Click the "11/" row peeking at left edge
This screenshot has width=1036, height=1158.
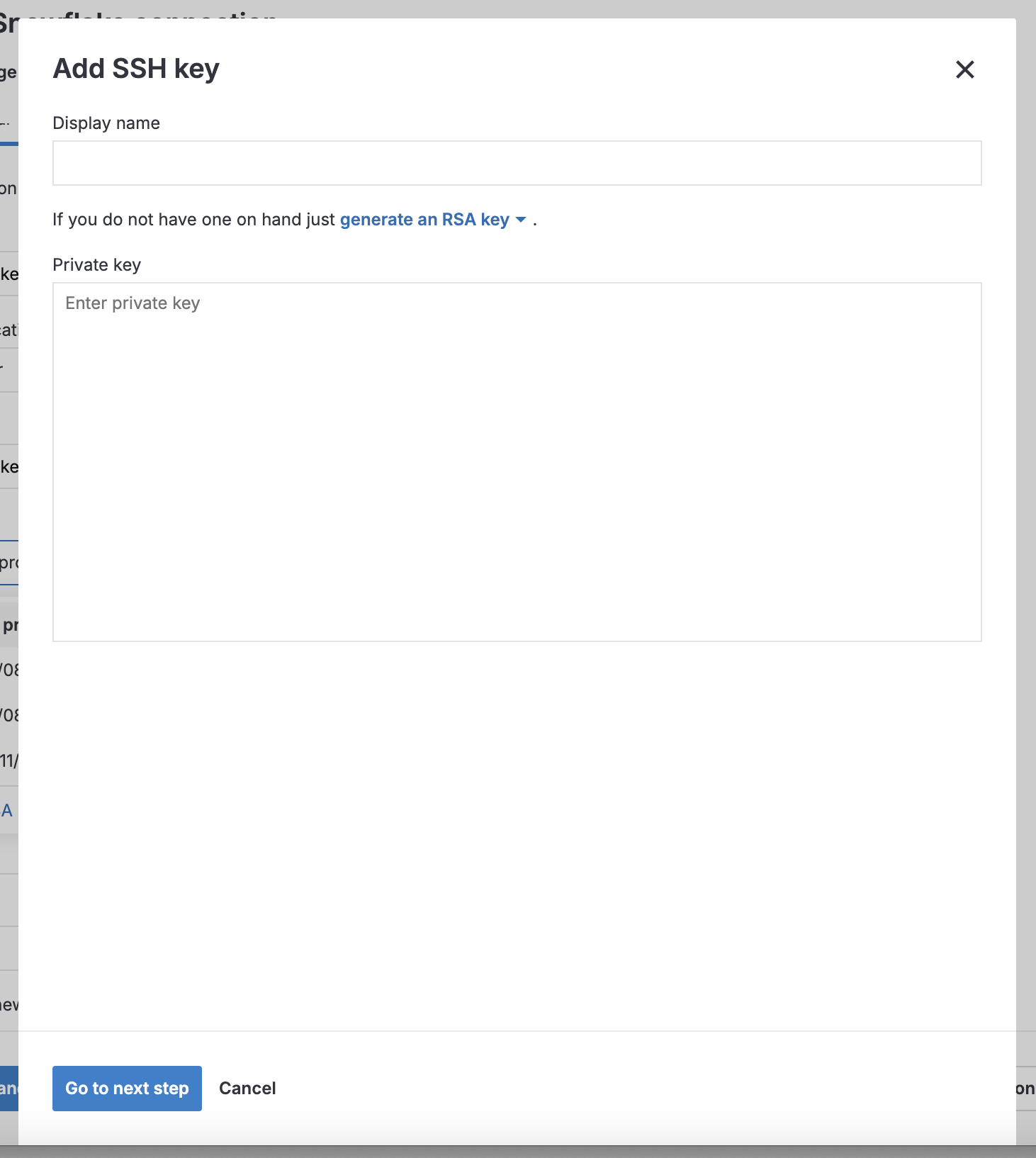pyautogui.click(x=9, y=760)
